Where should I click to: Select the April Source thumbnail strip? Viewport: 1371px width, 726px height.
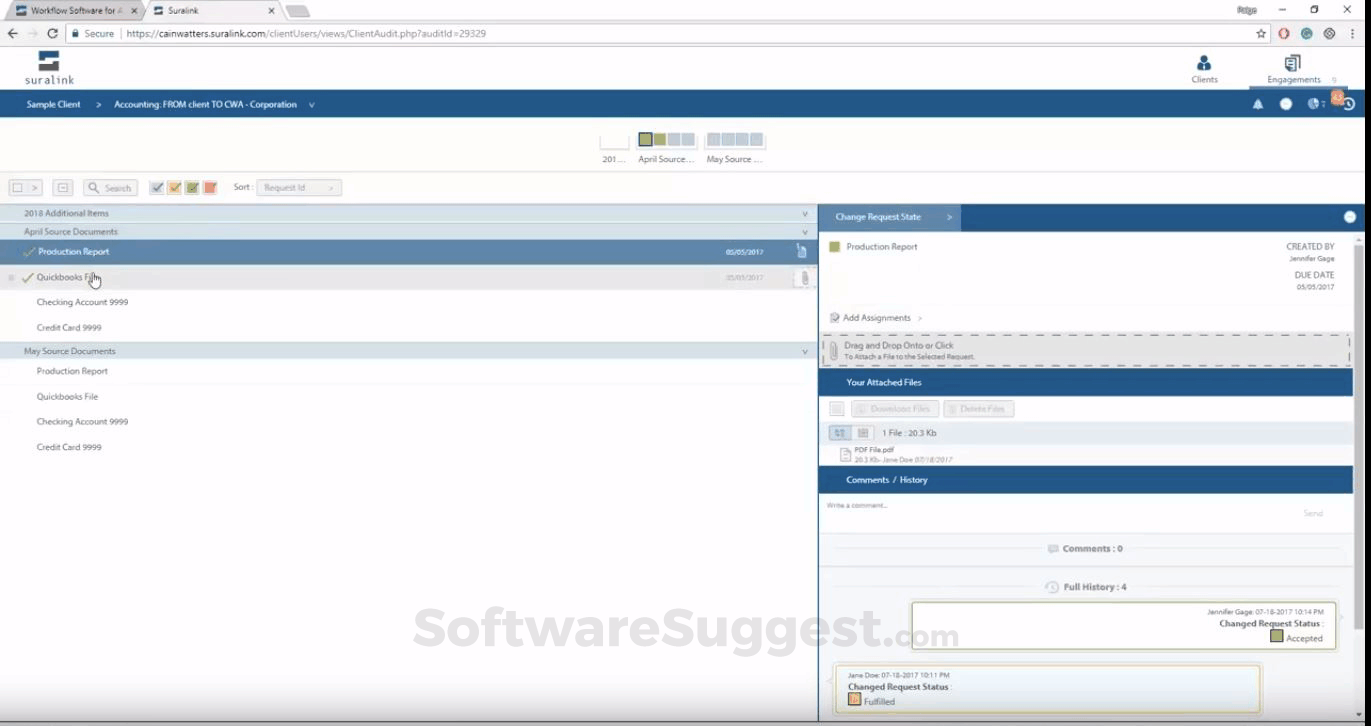(x=665, y=139)
